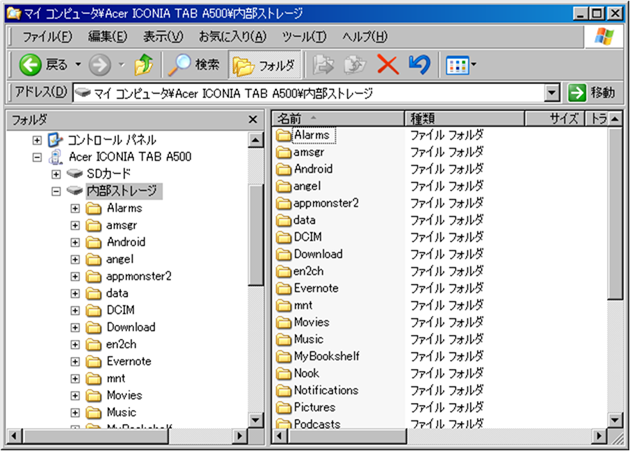Click file list horizontal scrollbar right arrow
Image resolution: width=630 pixels, height=451 pixels.
[x=599, y=436]
